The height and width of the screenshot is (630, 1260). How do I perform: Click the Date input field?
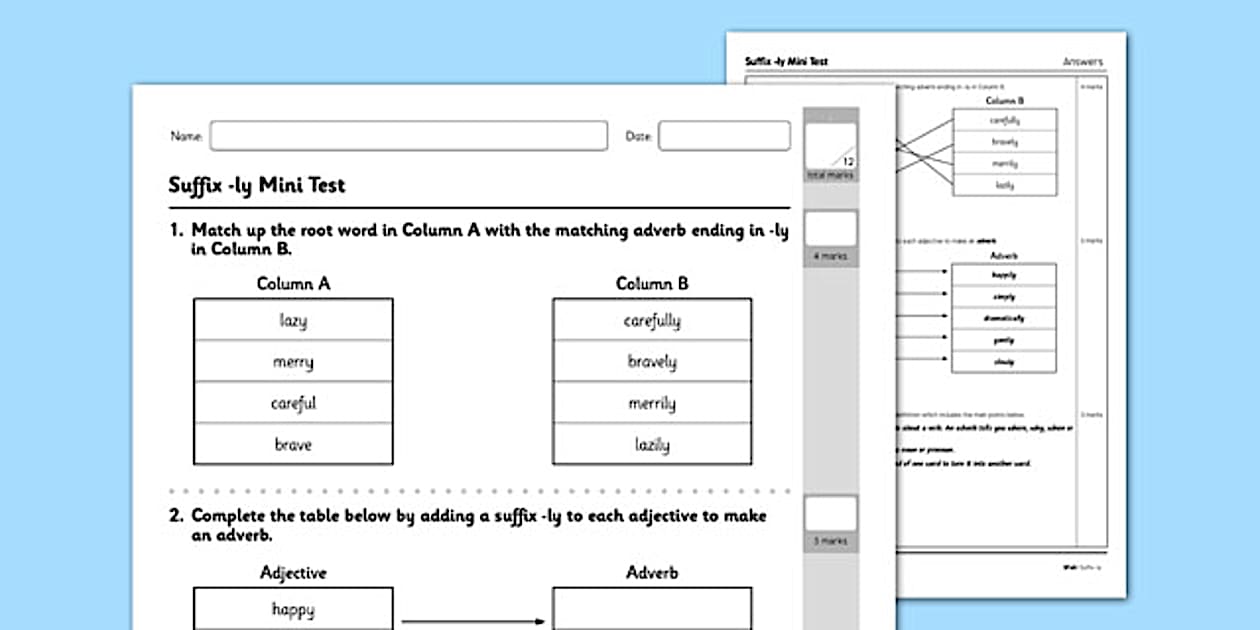[724, 135]
